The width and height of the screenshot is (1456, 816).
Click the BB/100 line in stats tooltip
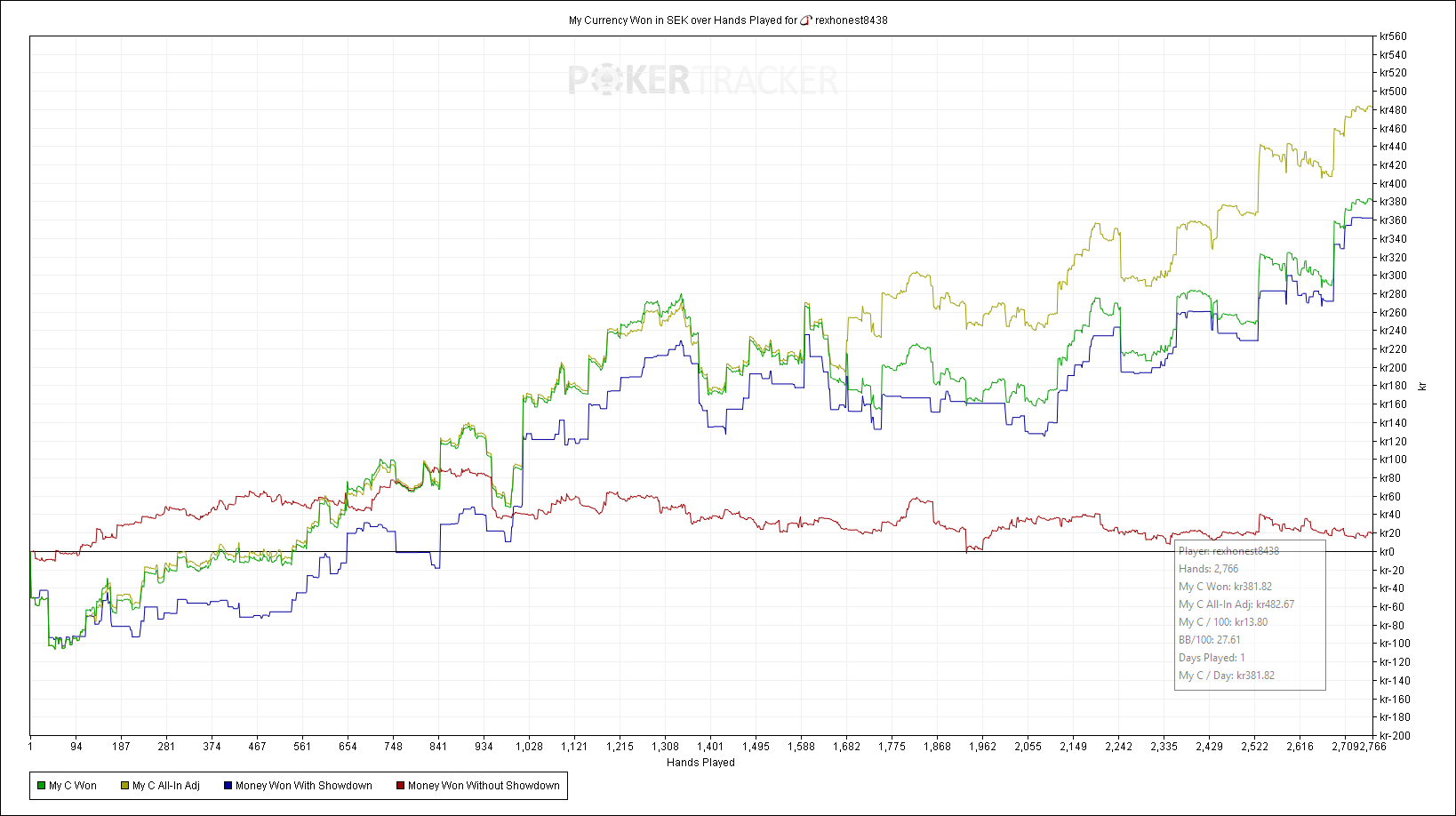[x=1210, y=640]
